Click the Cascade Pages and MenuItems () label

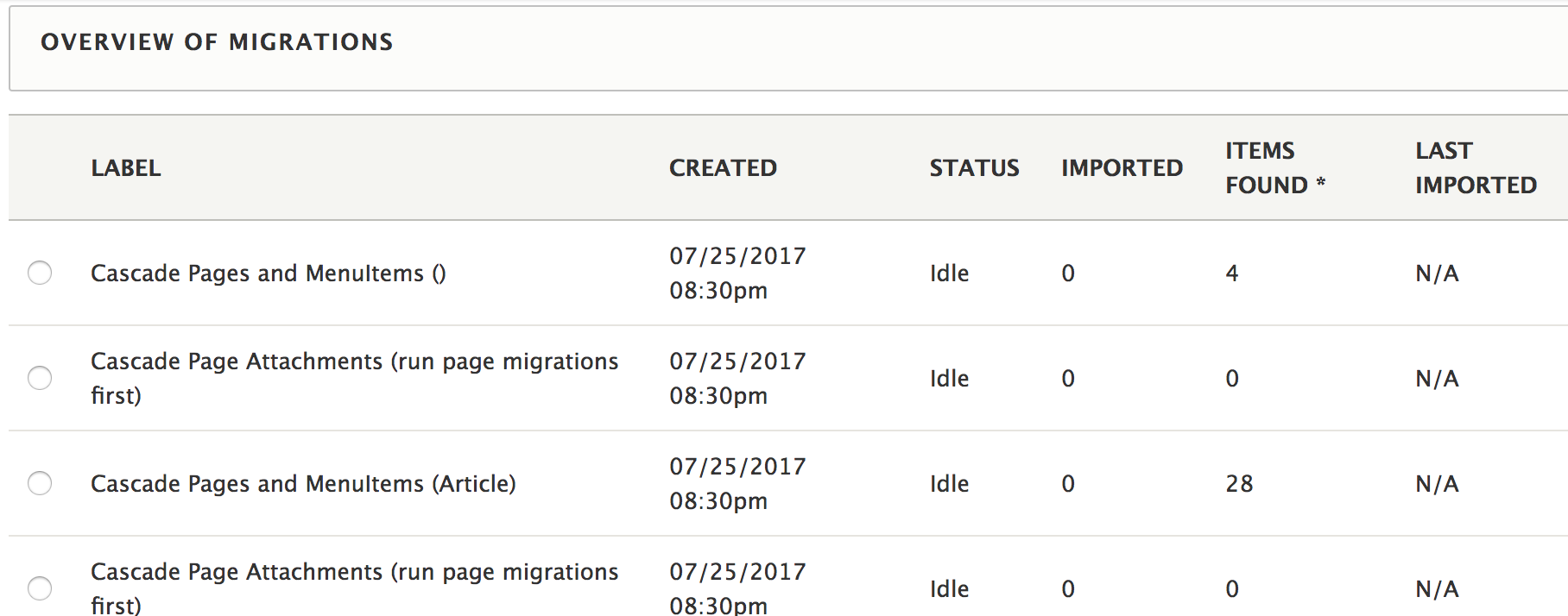coord(268,273)
